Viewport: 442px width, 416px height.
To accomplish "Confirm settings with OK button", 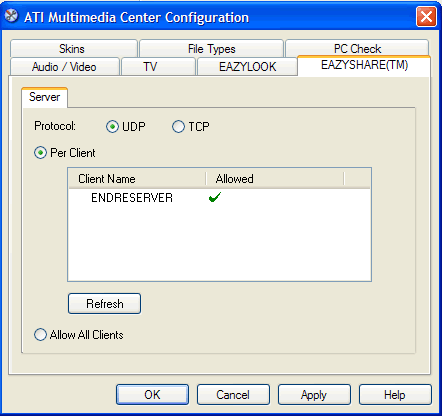I will point(152,395).
